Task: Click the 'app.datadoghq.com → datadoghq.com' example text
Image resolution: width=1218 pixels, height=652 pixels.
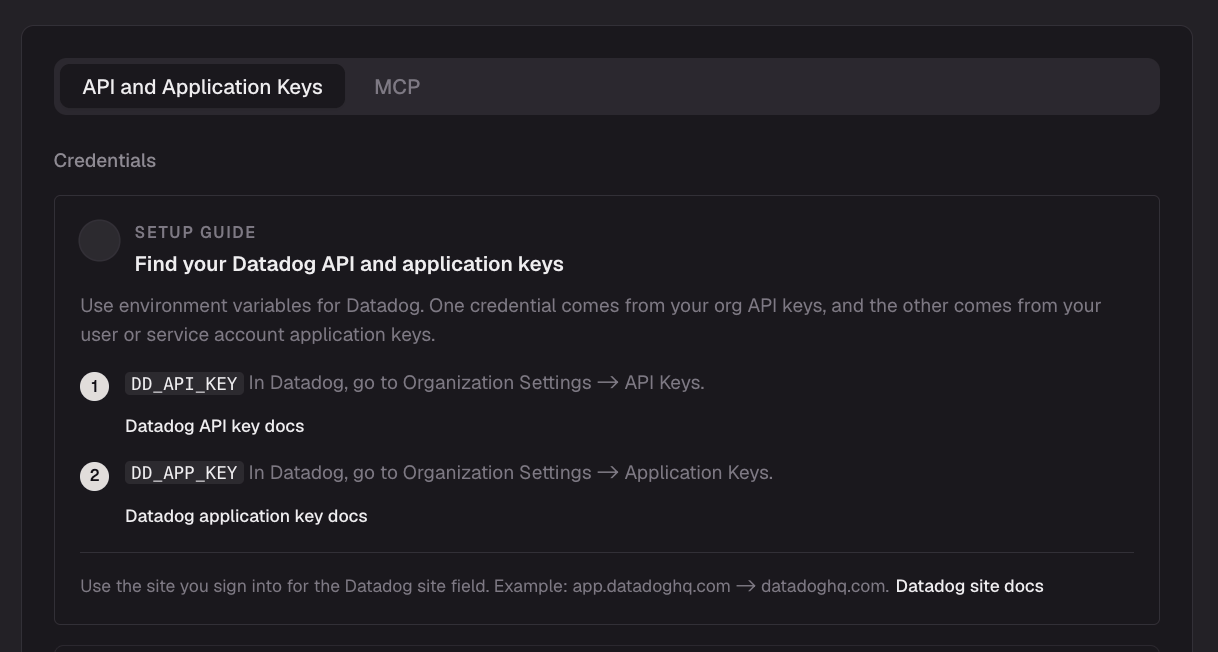Action: pyautogui.click(x=730, y=586)
